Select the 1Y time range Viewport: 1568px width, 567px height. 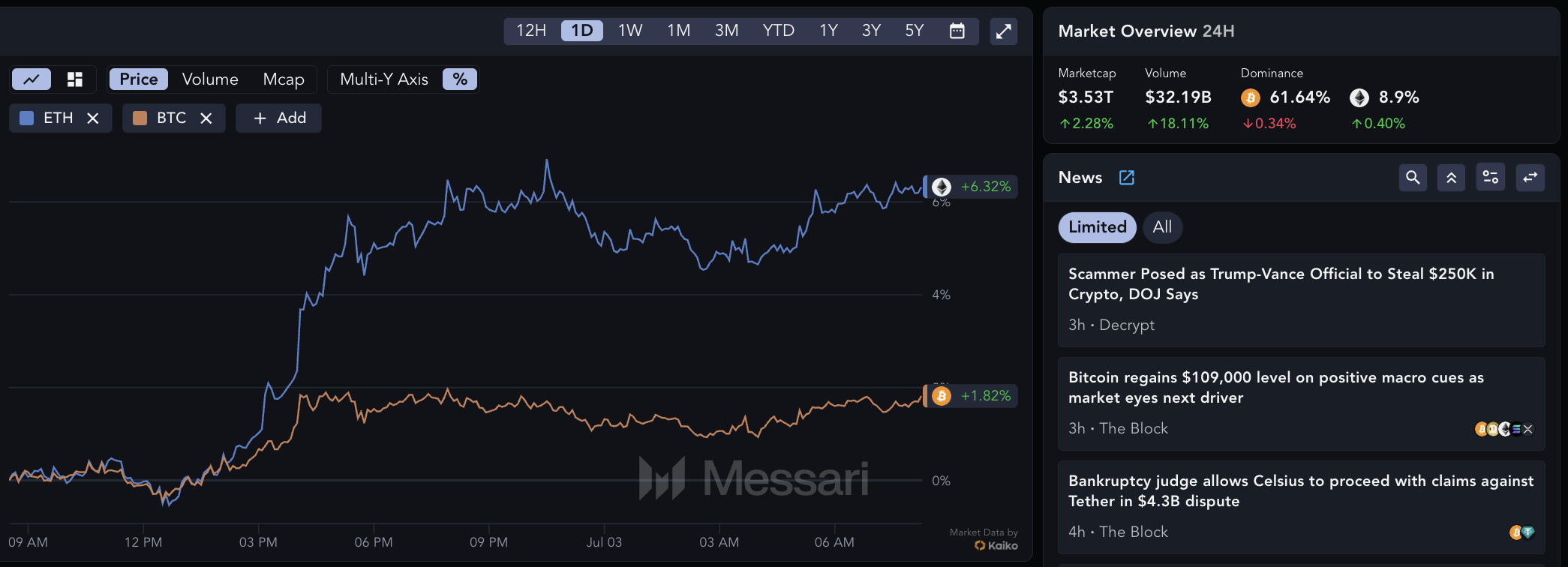pos(828,31)
